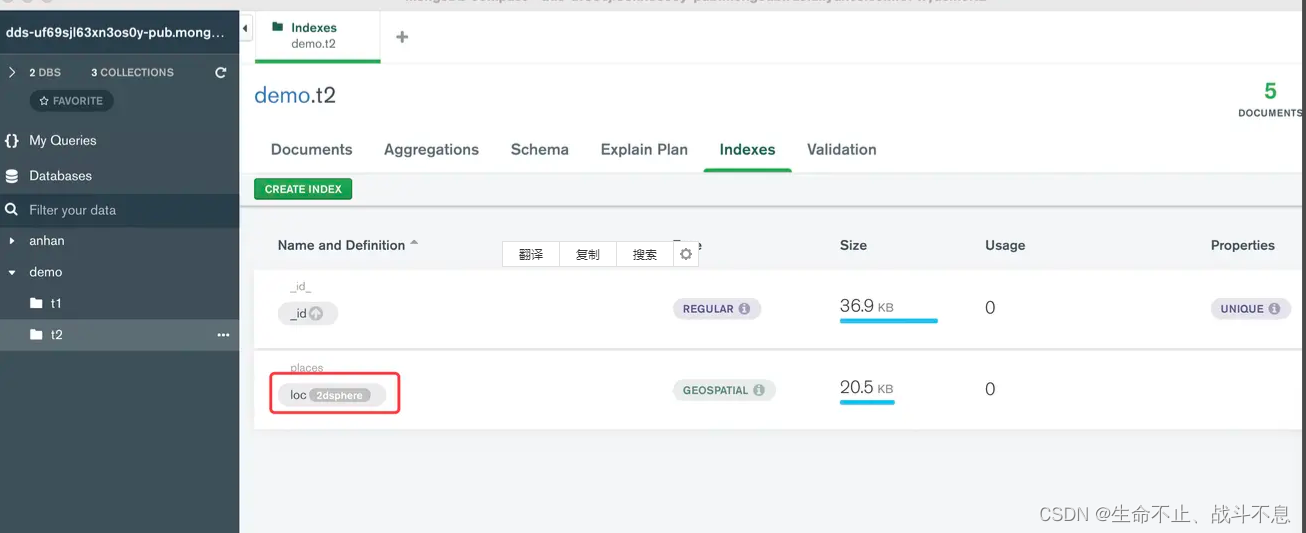Open the GEOSPATIAL info icon

click(x=759, y=390)
